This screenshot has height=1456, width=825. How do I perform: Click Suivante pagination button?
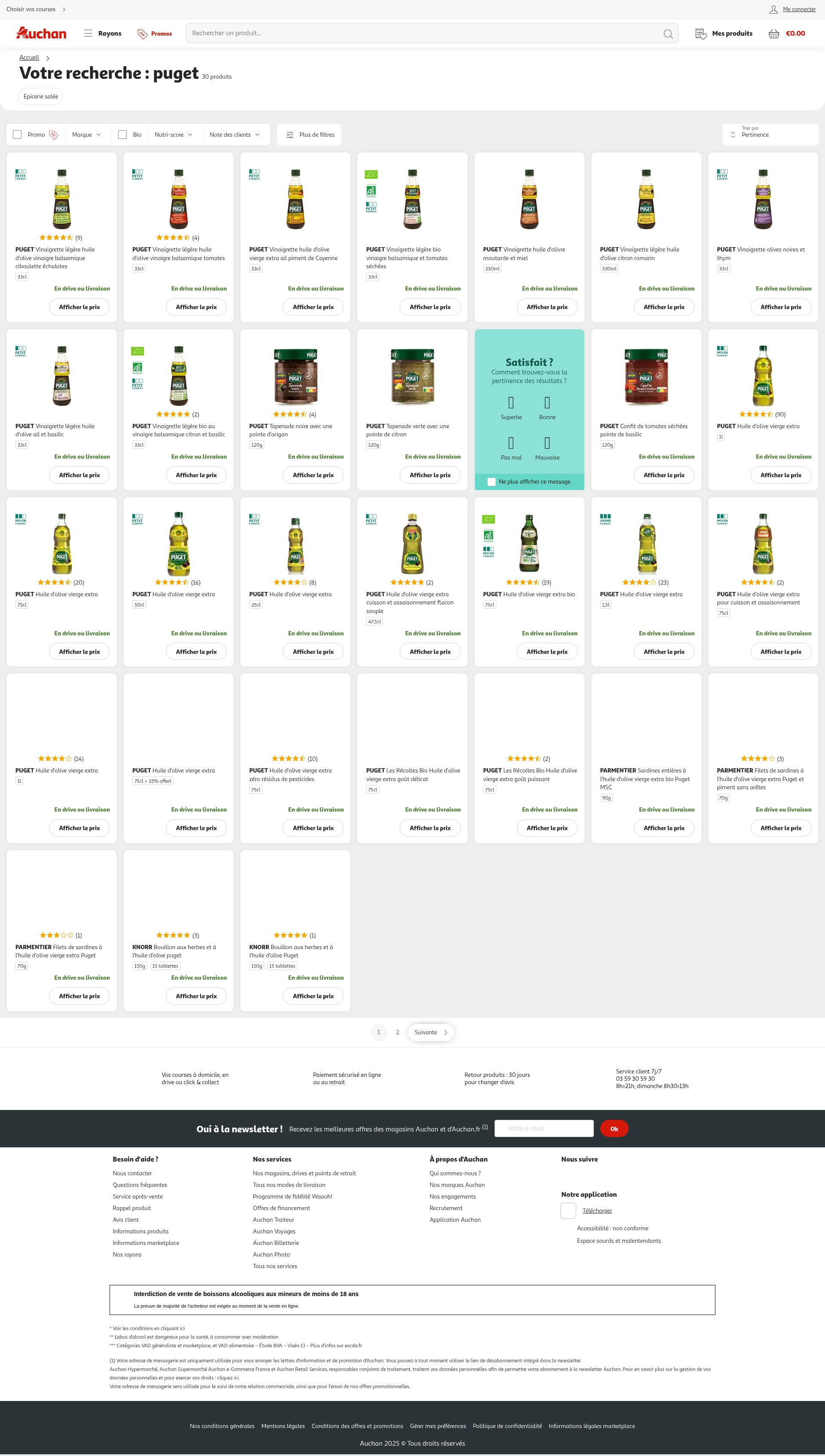[x=431, y=1032]
